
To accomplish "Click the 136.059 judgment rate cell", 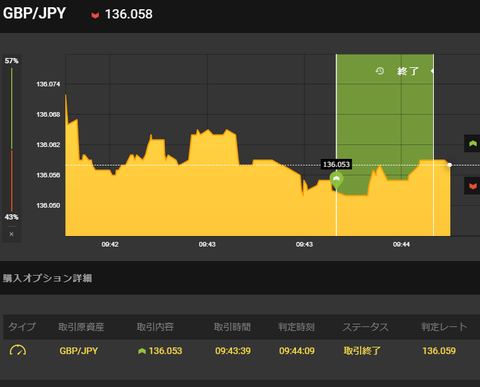I will 439,351.
